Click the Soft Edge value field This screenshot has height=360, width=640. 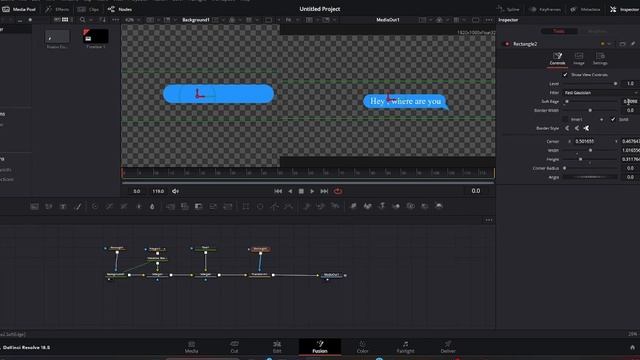click(630, 101)
